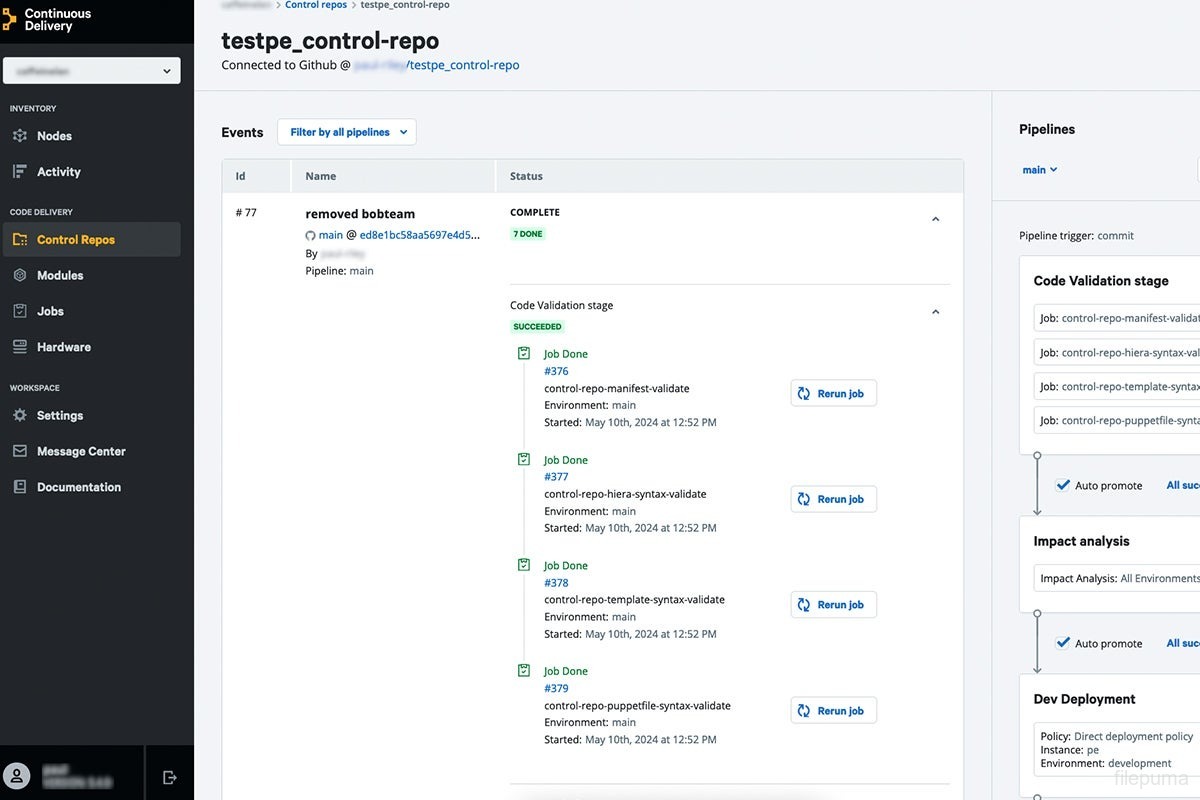Open the workspace selector dropdown
Image resolution: width=1200 pixels, height=800 pixels.
92,71
